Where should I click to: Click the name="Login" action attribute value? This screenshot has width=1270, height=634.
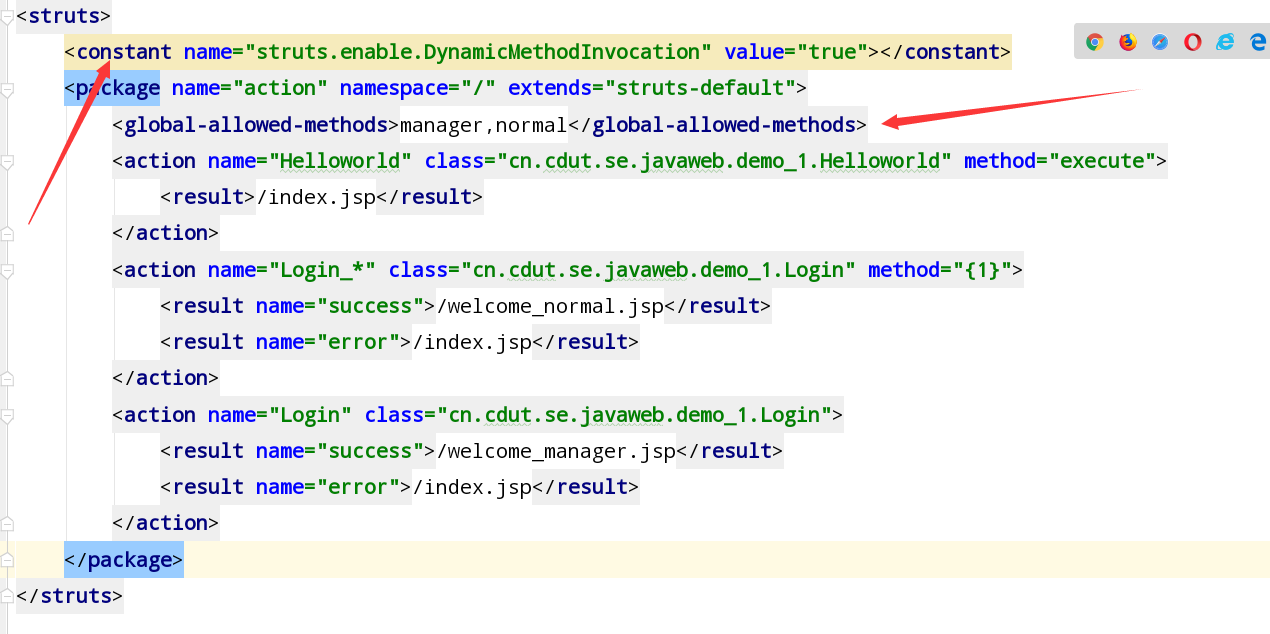coord(311,415)
